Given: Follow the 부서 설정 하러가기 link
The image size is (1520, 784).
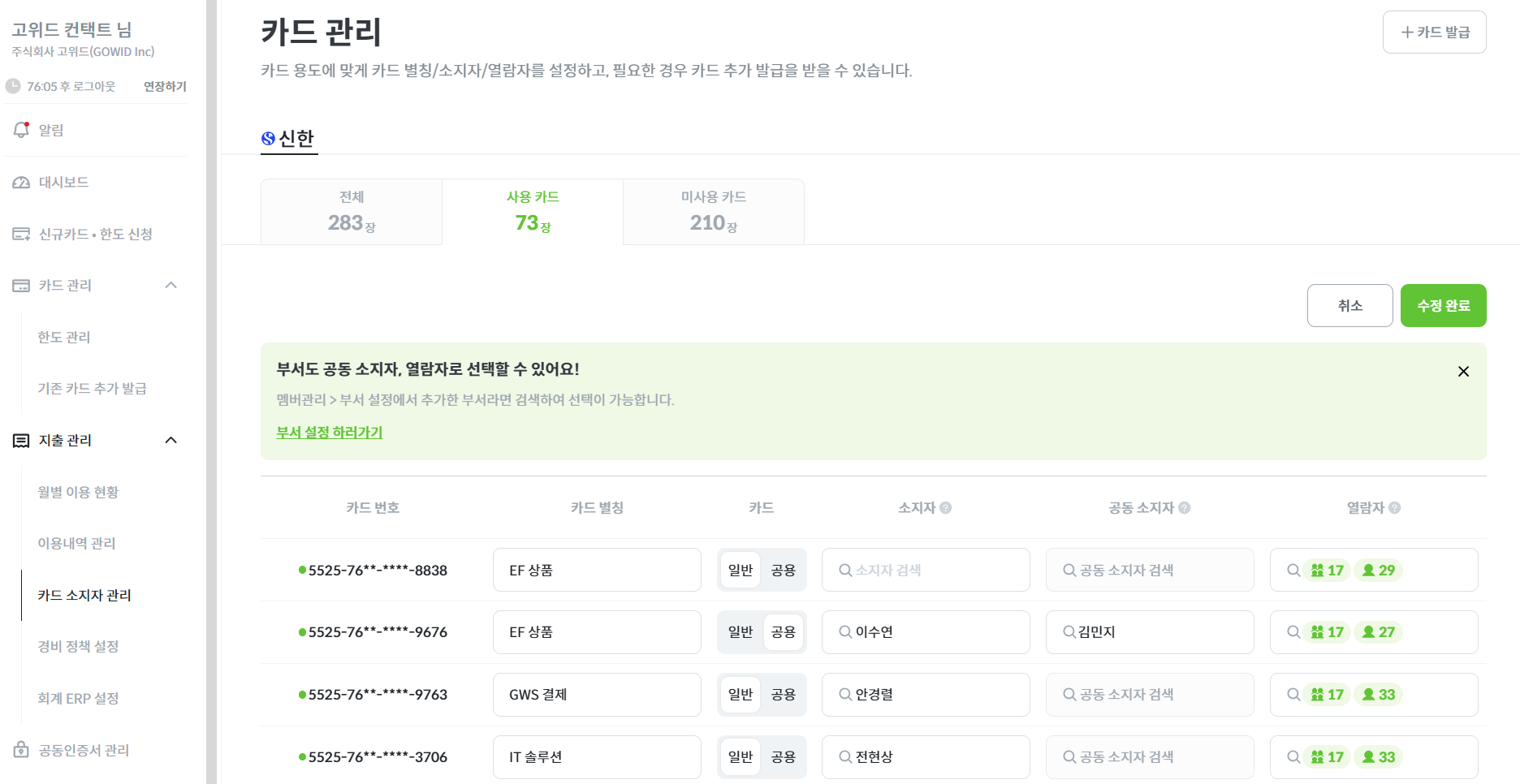Looking at the screenshot, I should pos(329,433).
